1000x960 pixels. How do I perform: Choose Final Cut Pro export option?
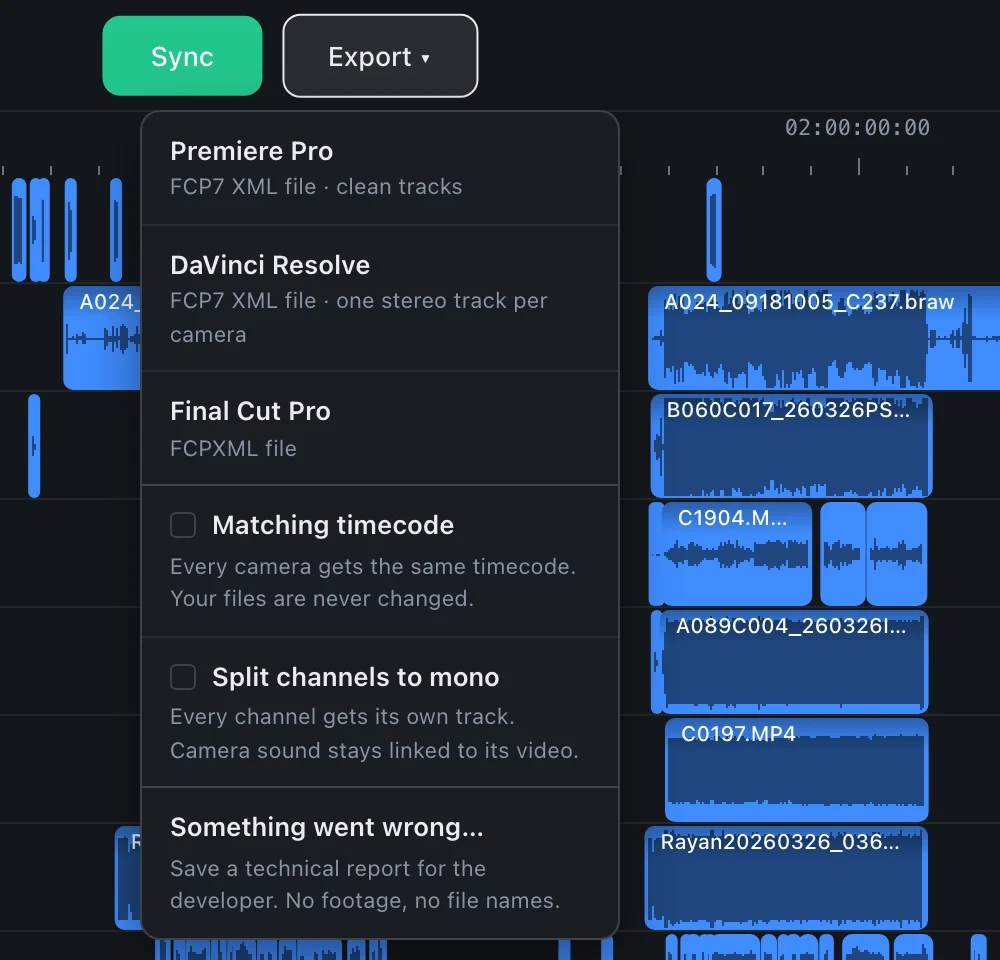coord(380,429)
